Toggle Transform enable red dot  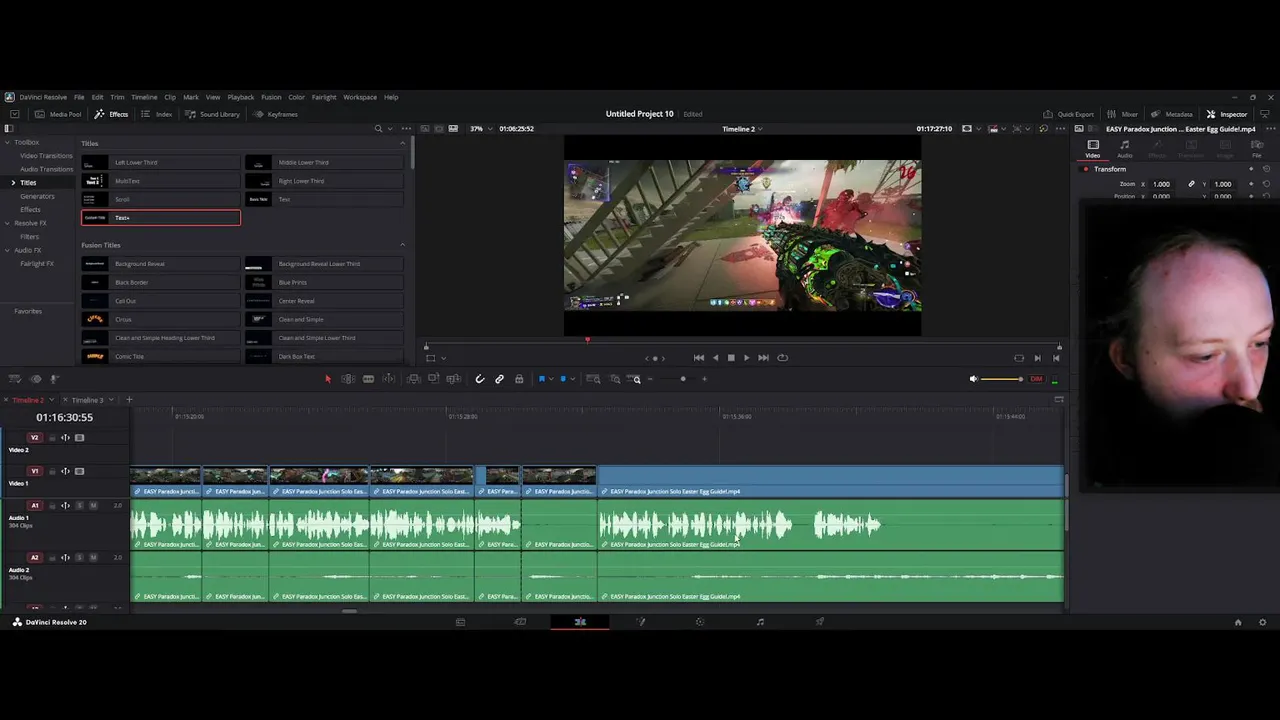pyautogui.click(x=1086, y=169)
